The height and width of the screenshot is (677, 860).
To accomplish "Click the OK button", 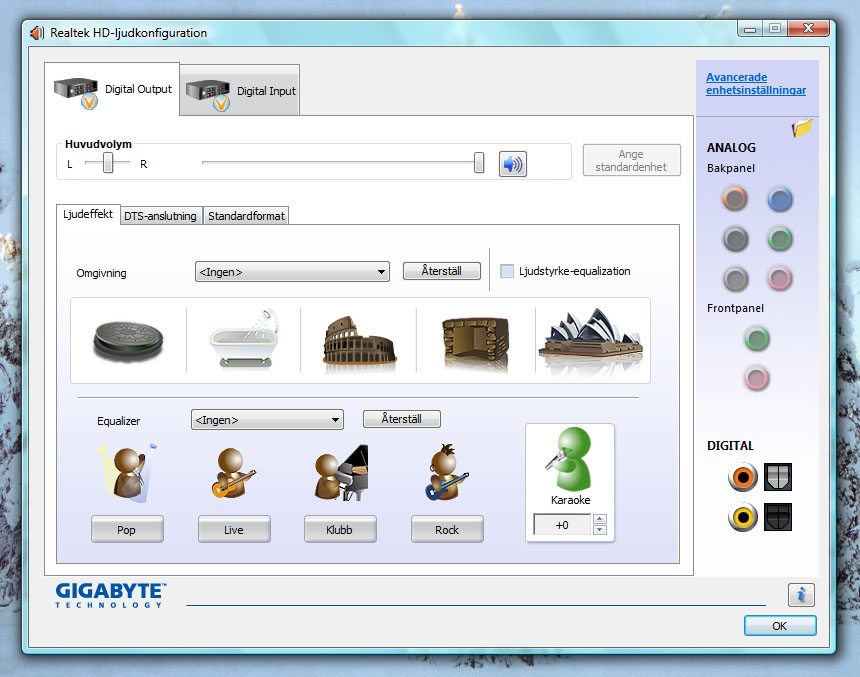I will pos(780,626).
